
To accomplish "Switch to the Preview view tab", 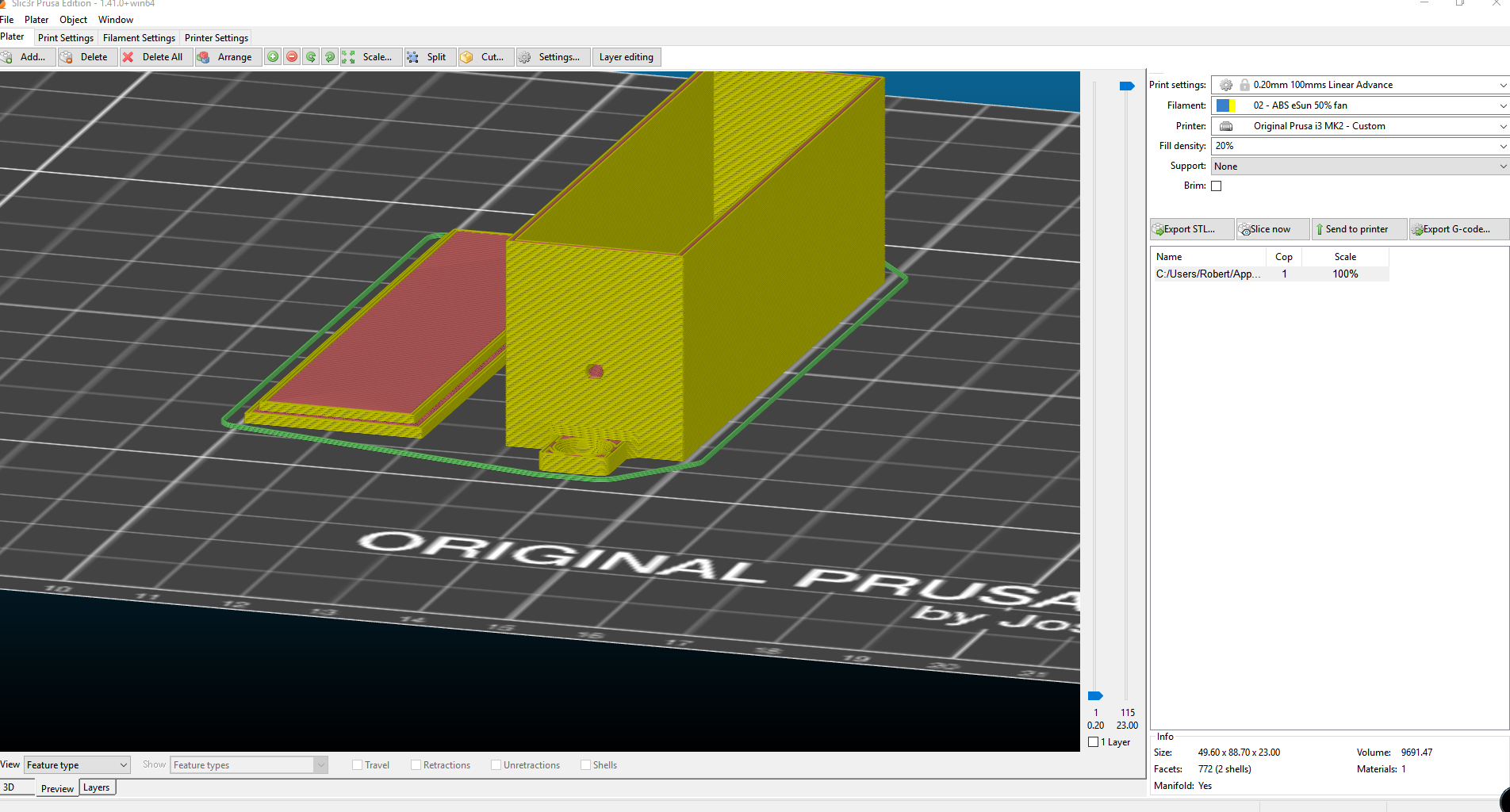I will point(57,788).
